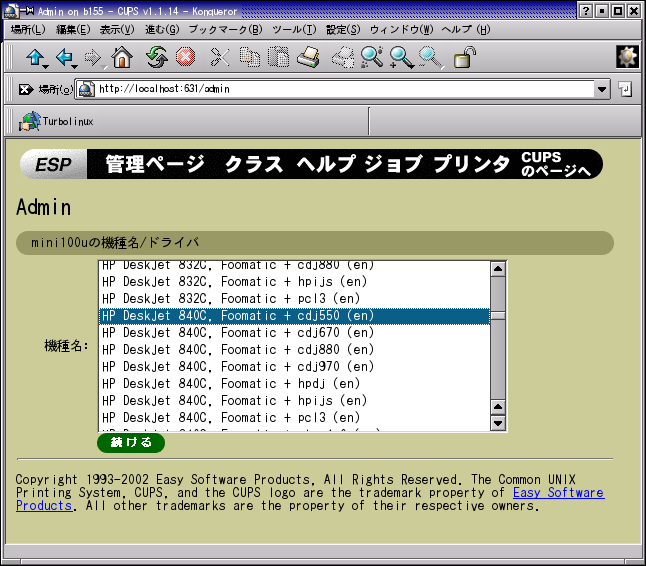
Task: Select HP DeskJet 840C Foomatic + cdj970
Action: tap(294, 367)
